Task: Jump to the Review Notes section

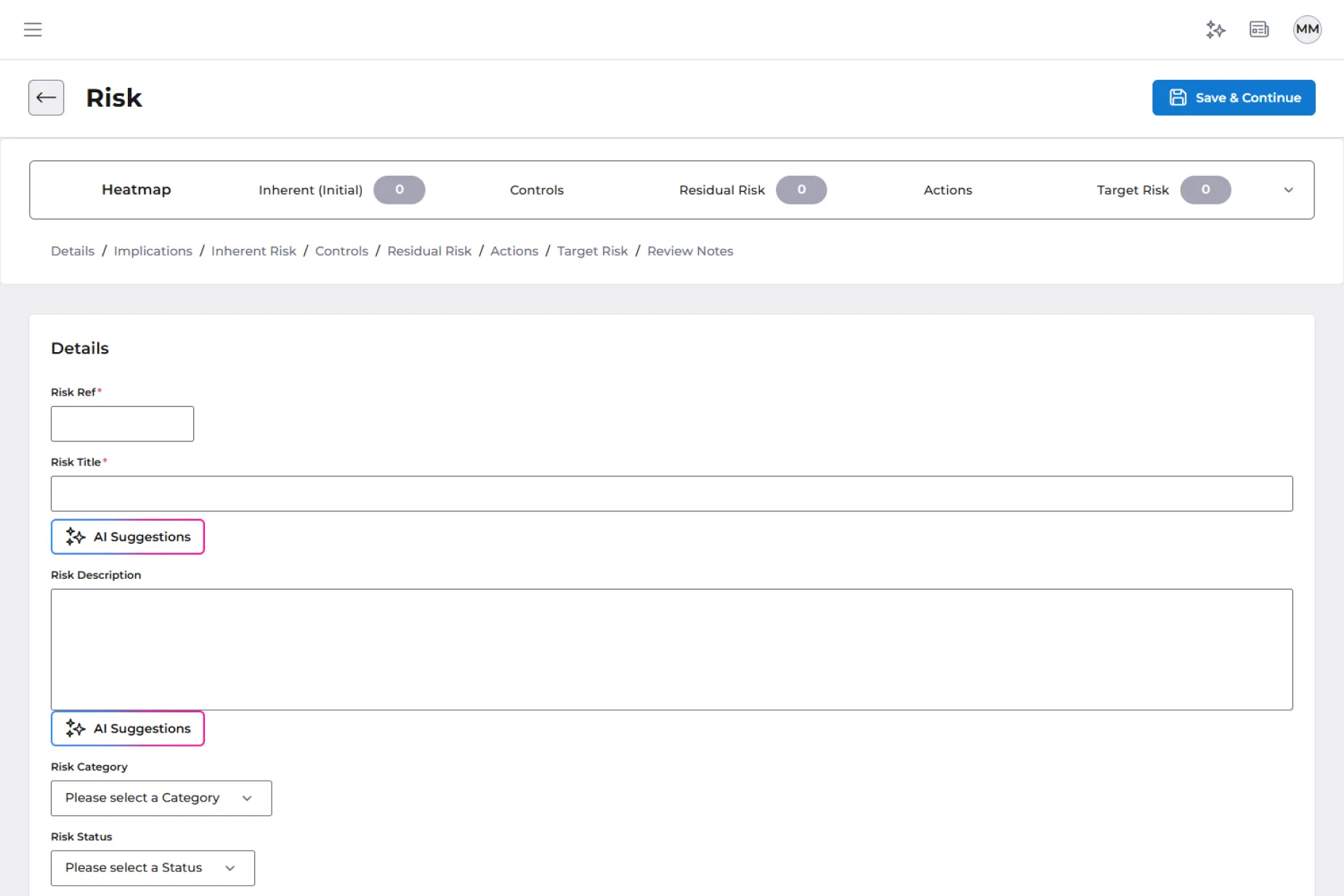Action: click(689, 251)
